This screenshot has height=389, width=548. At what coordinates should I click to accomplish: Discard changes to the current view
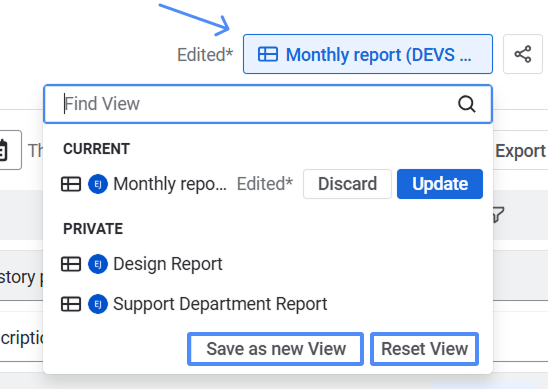[x=347, y=184]
